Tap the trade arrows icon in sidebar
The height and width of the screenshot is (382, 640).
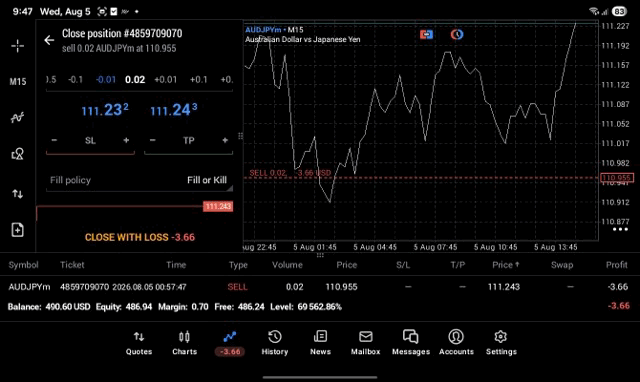[17, 193]
